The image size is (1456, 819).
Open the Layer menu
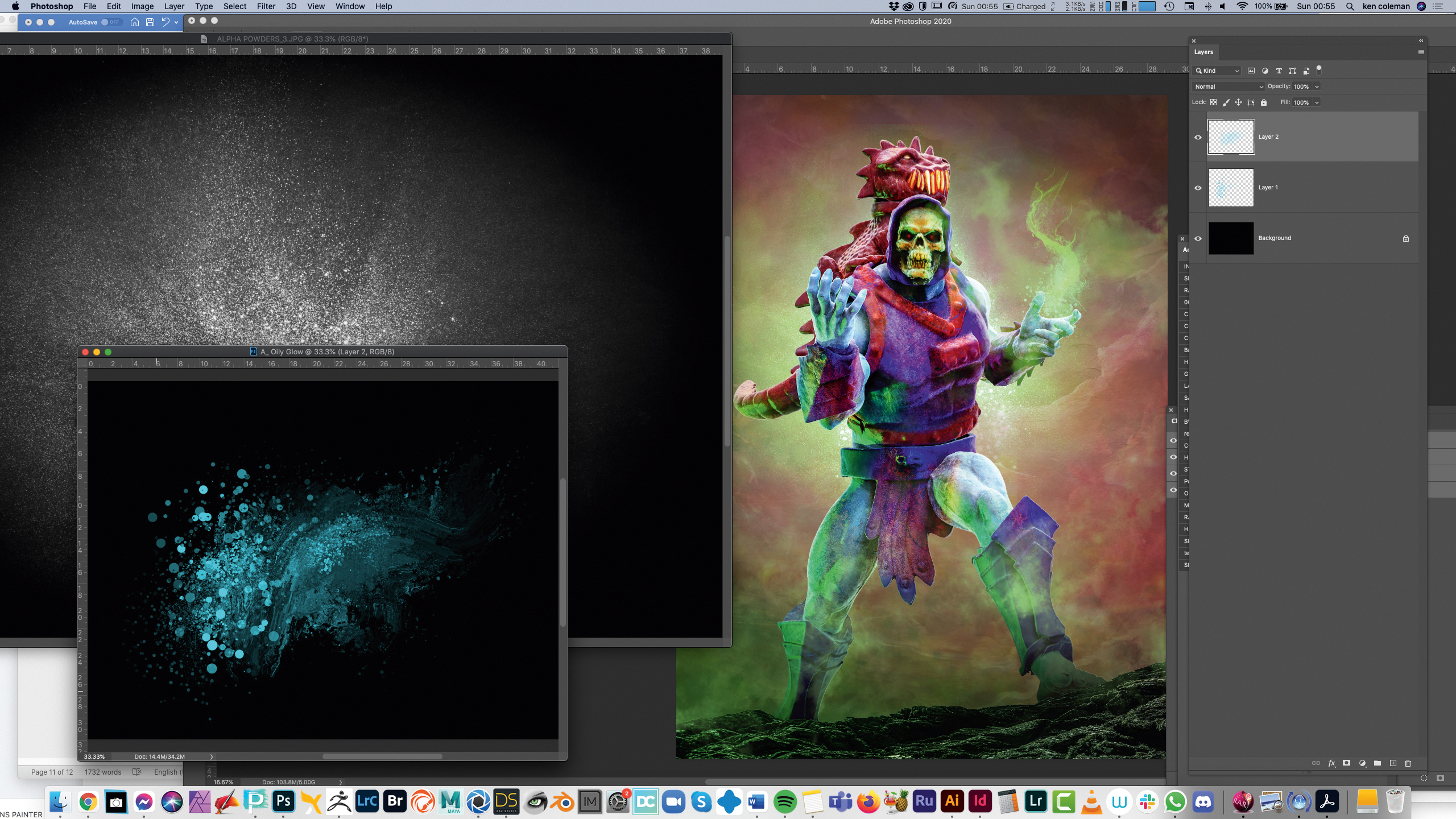(x=174, y=6)
